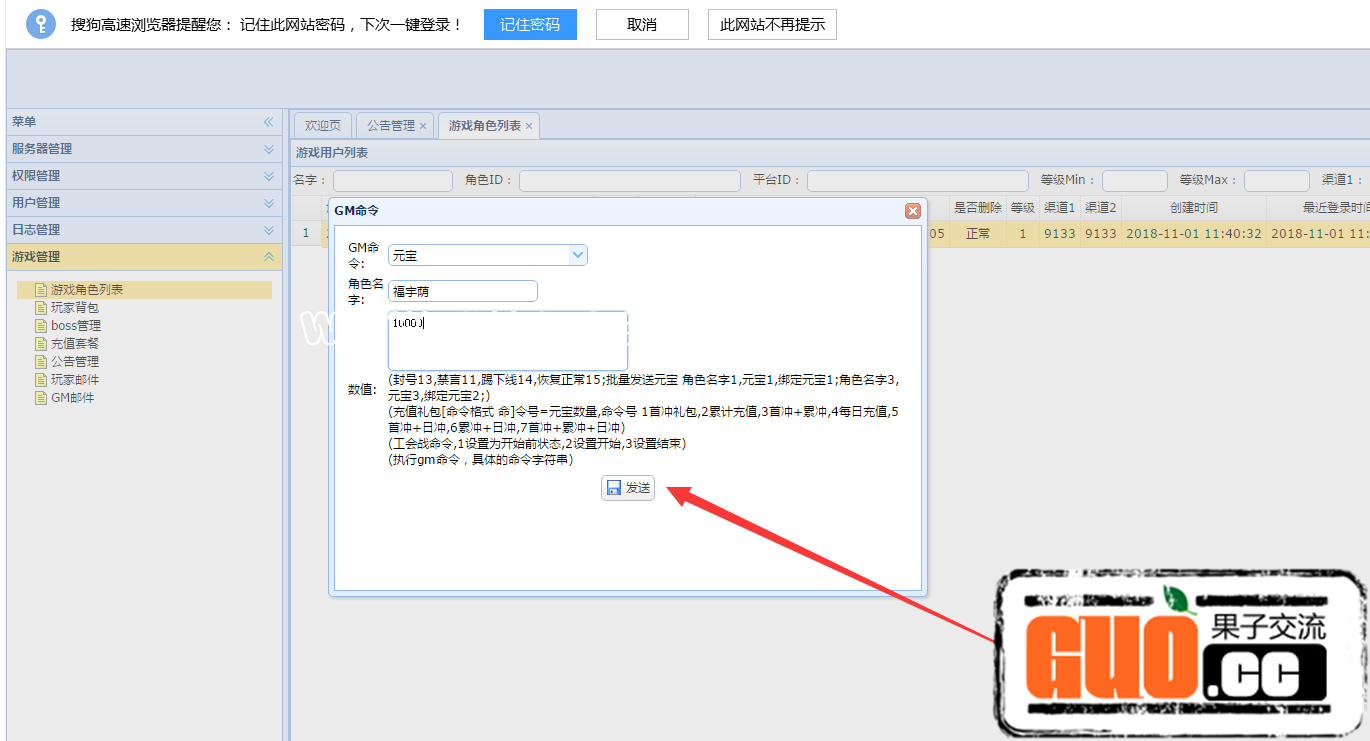Expand the 服务器管理 panel
The width and height of the screenshot is (1370, 741).
click(268, 149)
